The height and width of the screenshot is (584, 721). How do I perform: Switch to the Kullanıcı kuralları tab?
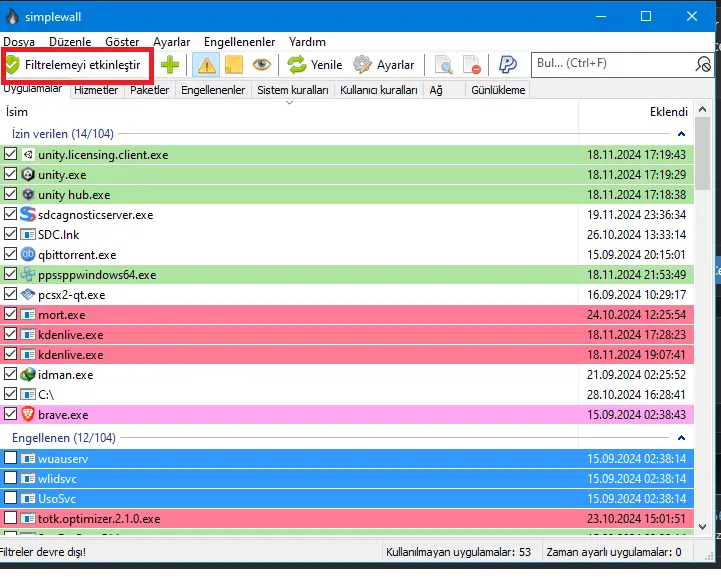point(378,90)
